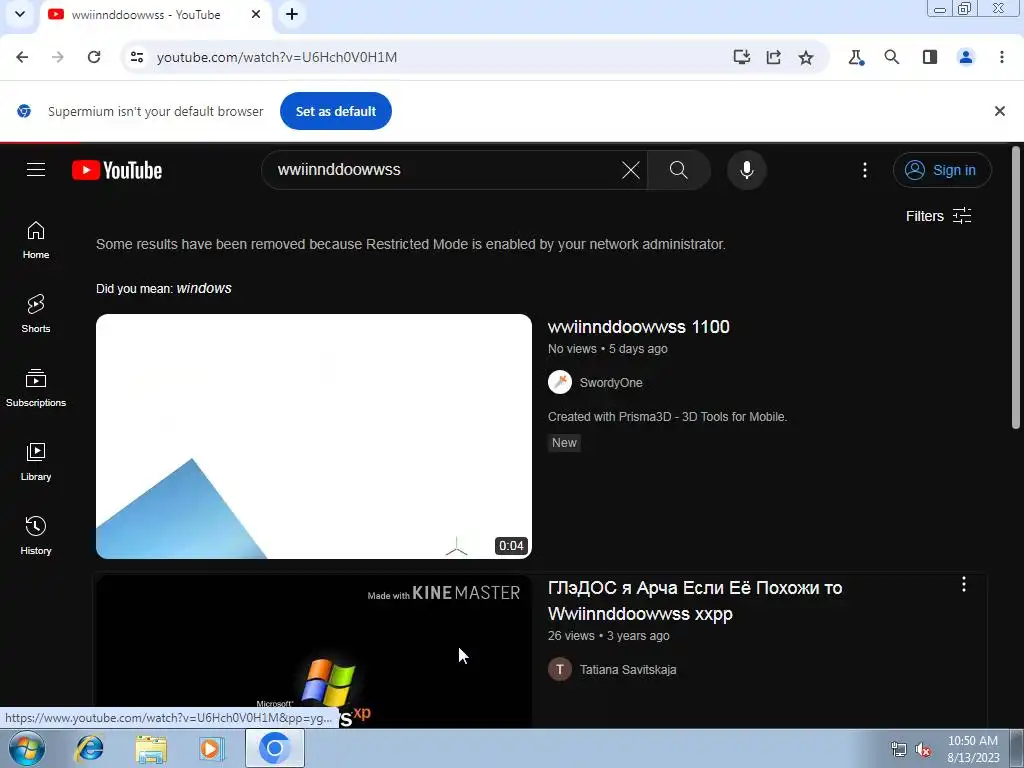
Task: Install YouTube app icon in address bar
Action: (x=741, y=57)
